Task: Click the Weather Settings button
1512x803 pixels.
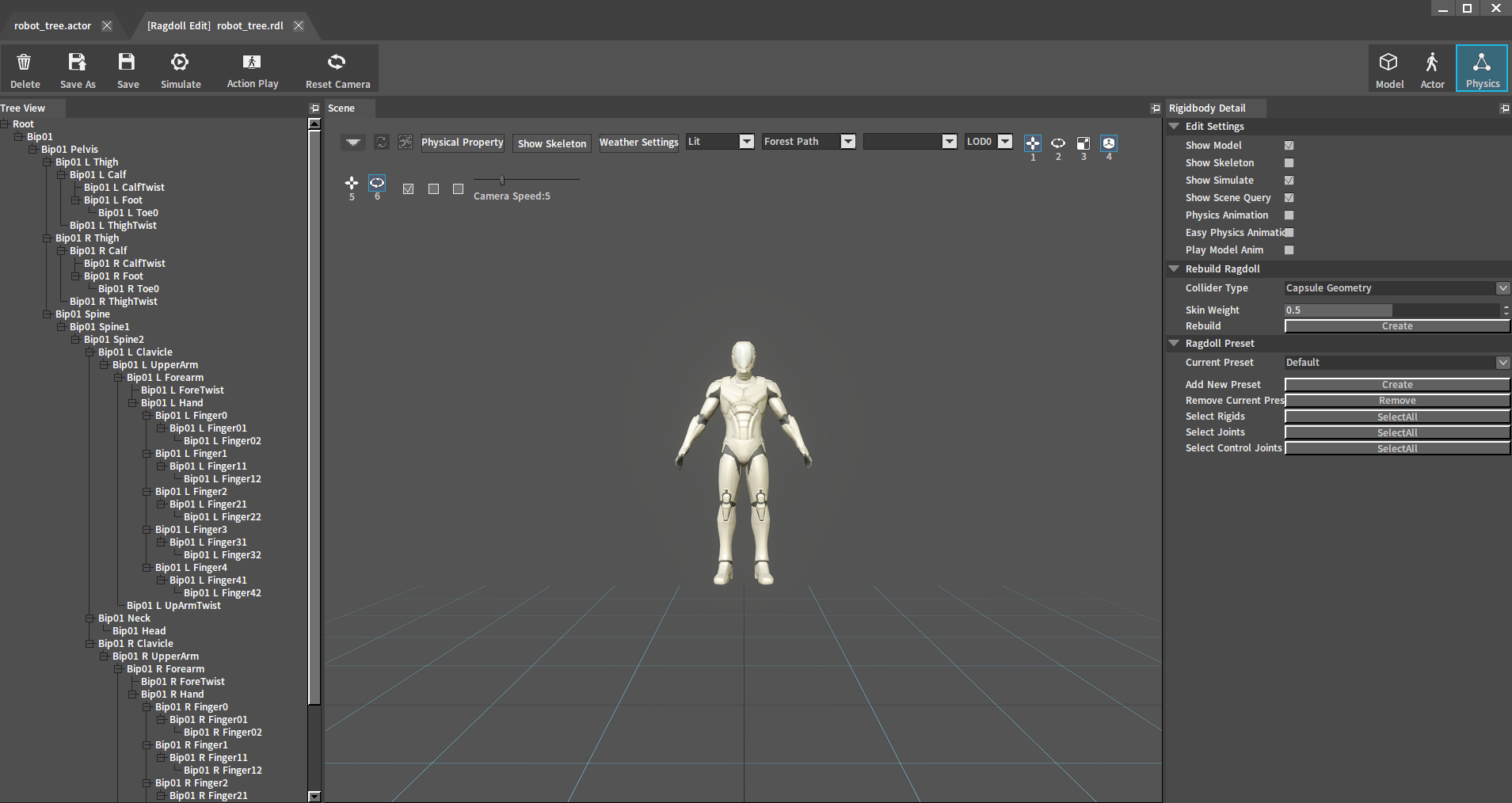Action: [x=638, y=143]
